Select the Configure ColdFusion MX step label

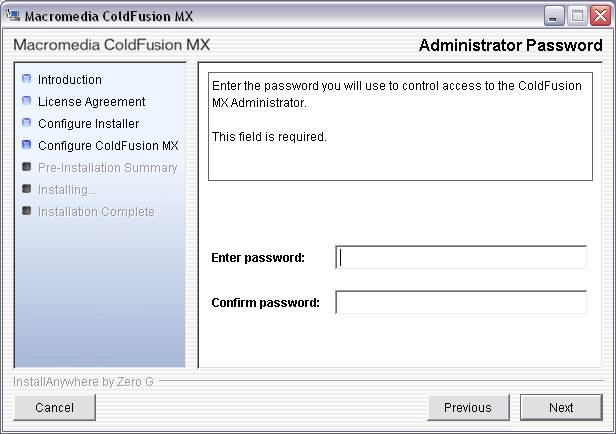click(x=108, y=146)
